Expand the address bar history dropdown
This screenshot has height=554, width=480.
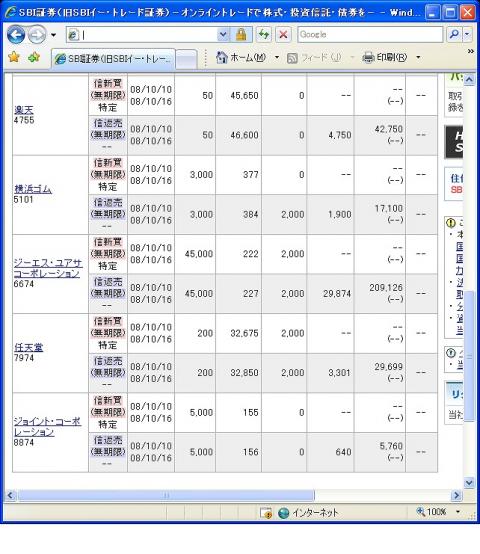[x=223, y=35]
